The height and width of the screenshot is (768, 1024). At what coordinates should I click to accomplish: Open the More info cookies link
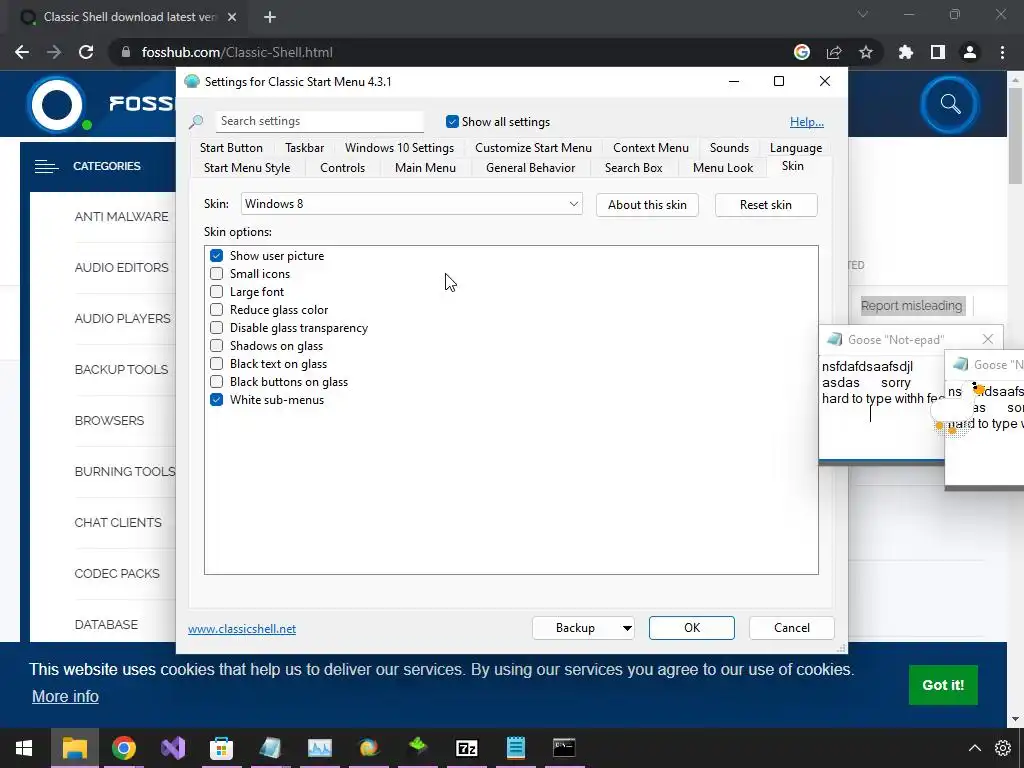[x=65, y=696]
